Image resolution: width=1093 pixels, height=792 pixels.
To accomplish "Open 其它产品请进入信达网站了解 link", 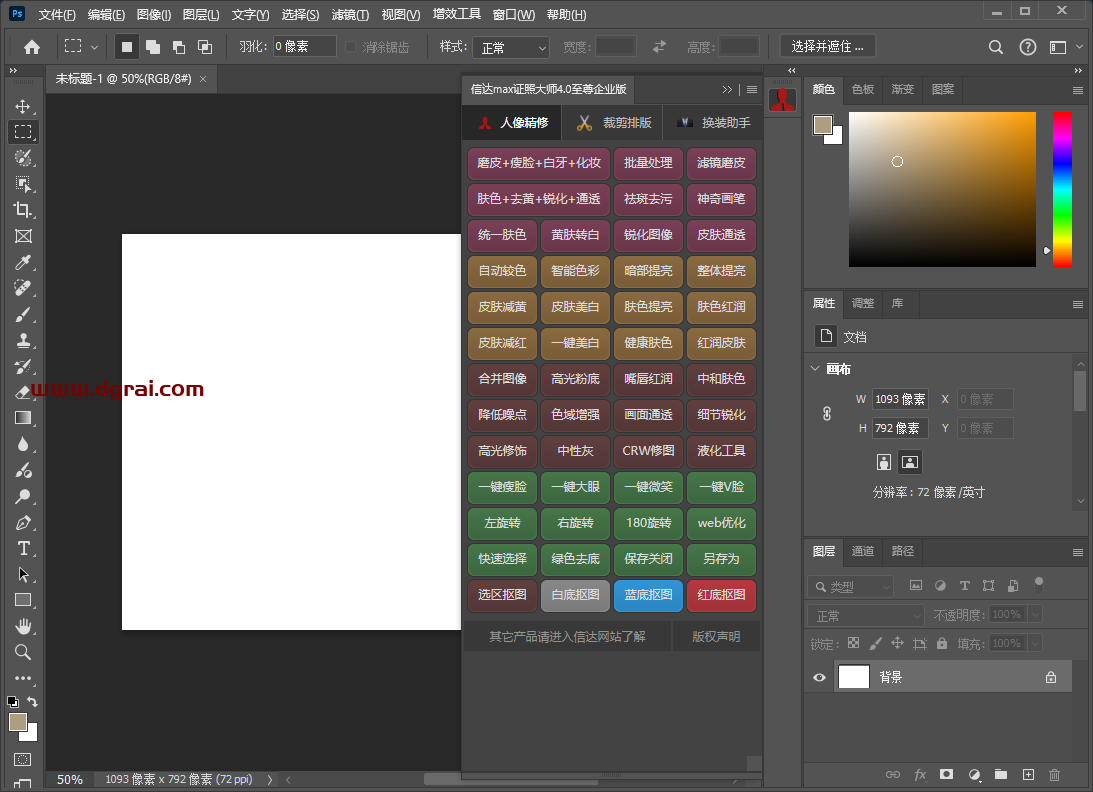I will (x=567, y=637).
